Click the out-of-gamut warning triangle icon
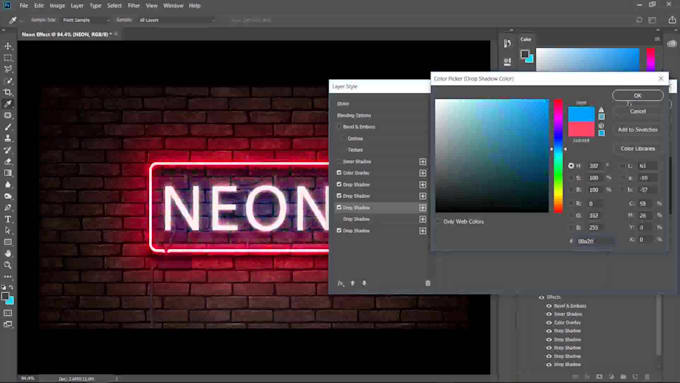 pyautogui.click(x=601, y=109)
